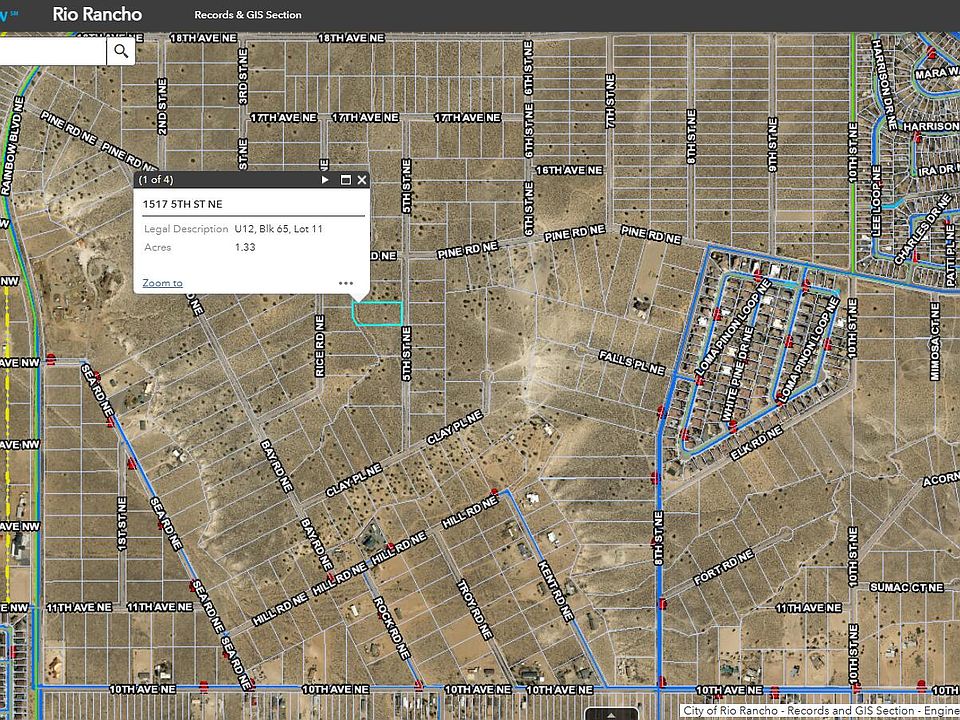
Task: Click the Zoom to link
Action: coord(162,283)
